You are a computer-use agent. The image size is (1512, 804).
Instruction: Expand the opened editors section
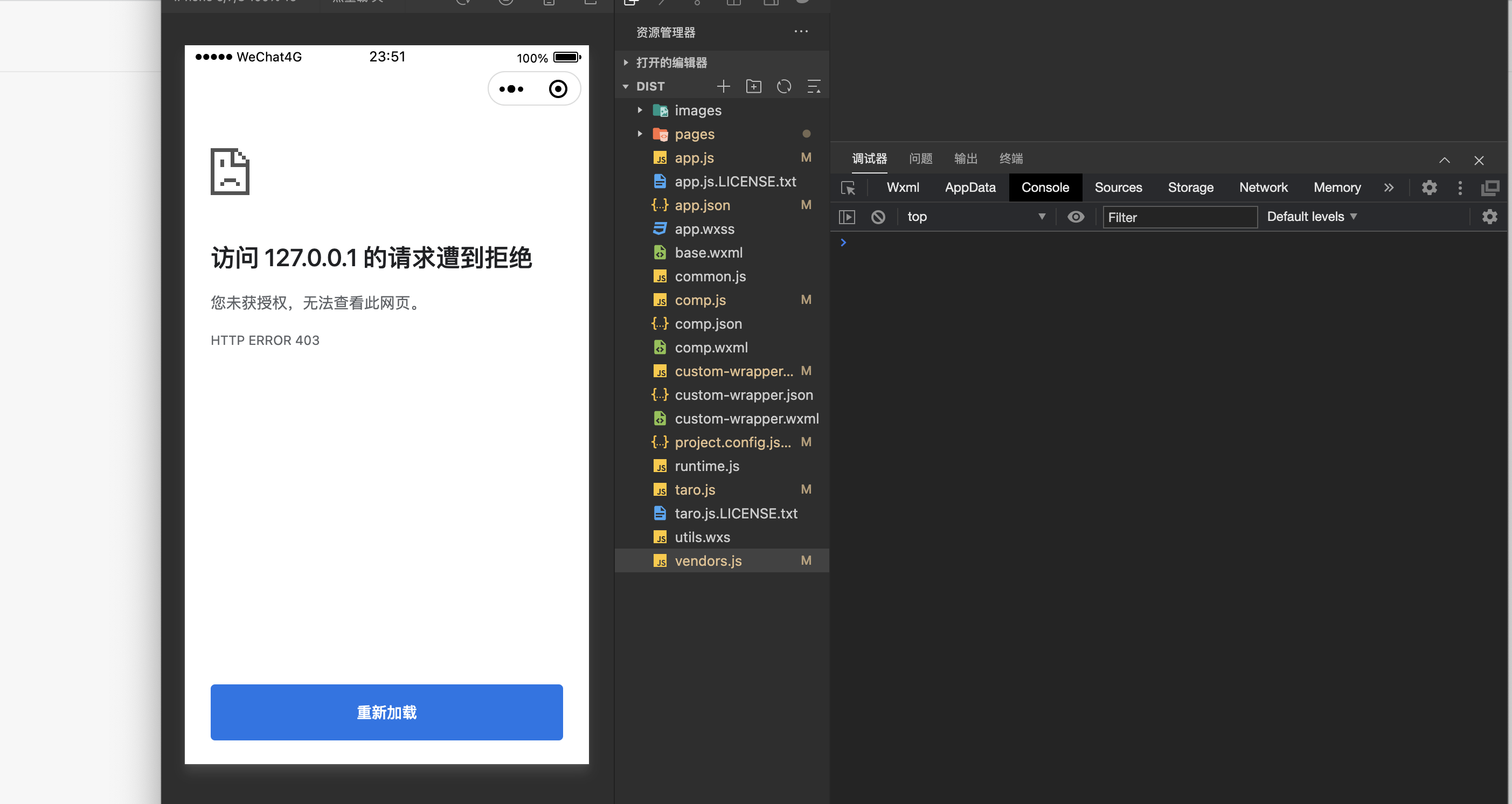(x=626, y=62)
